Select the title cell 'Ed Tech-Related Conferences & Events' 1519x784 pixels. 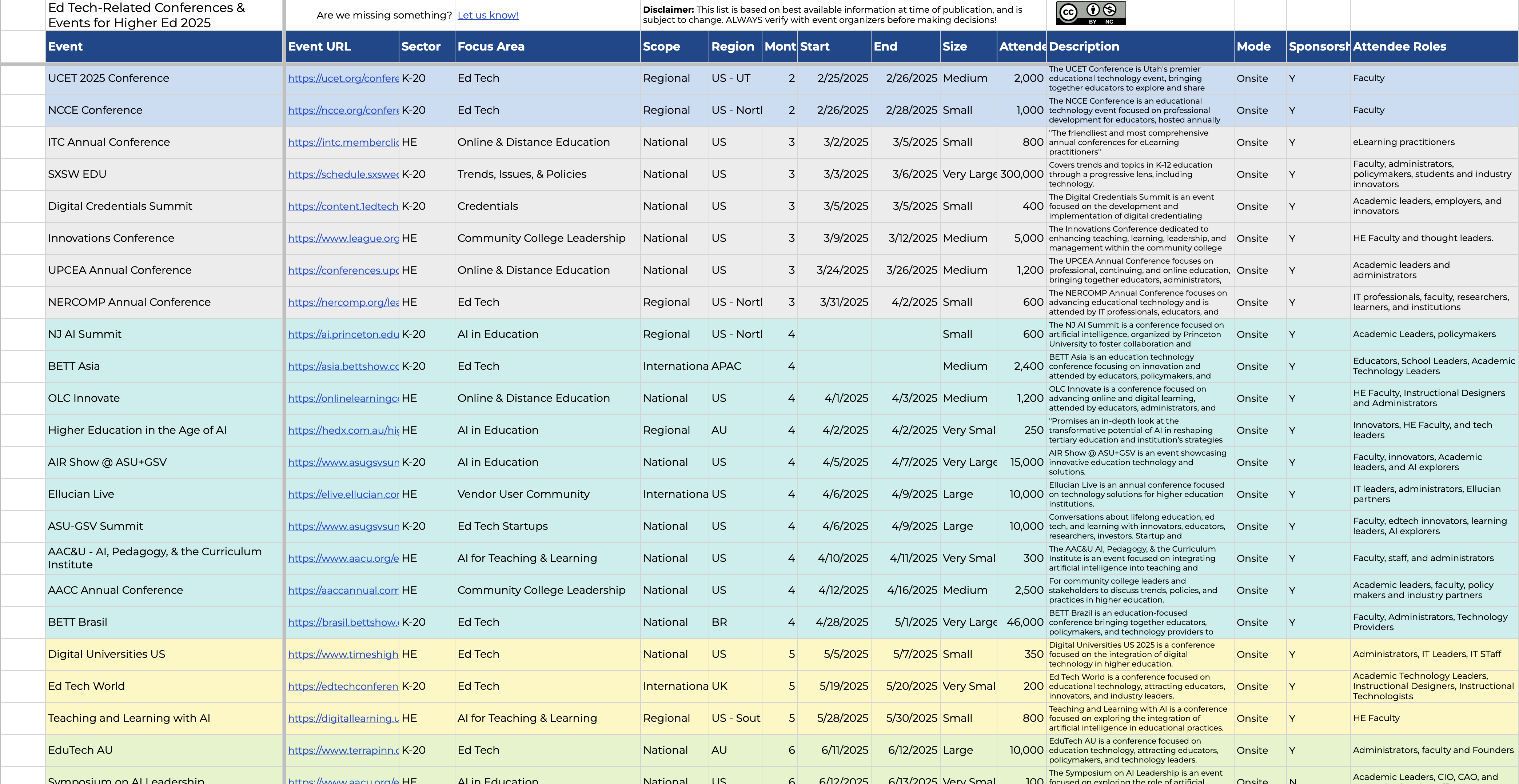click(x=164, y=15)
